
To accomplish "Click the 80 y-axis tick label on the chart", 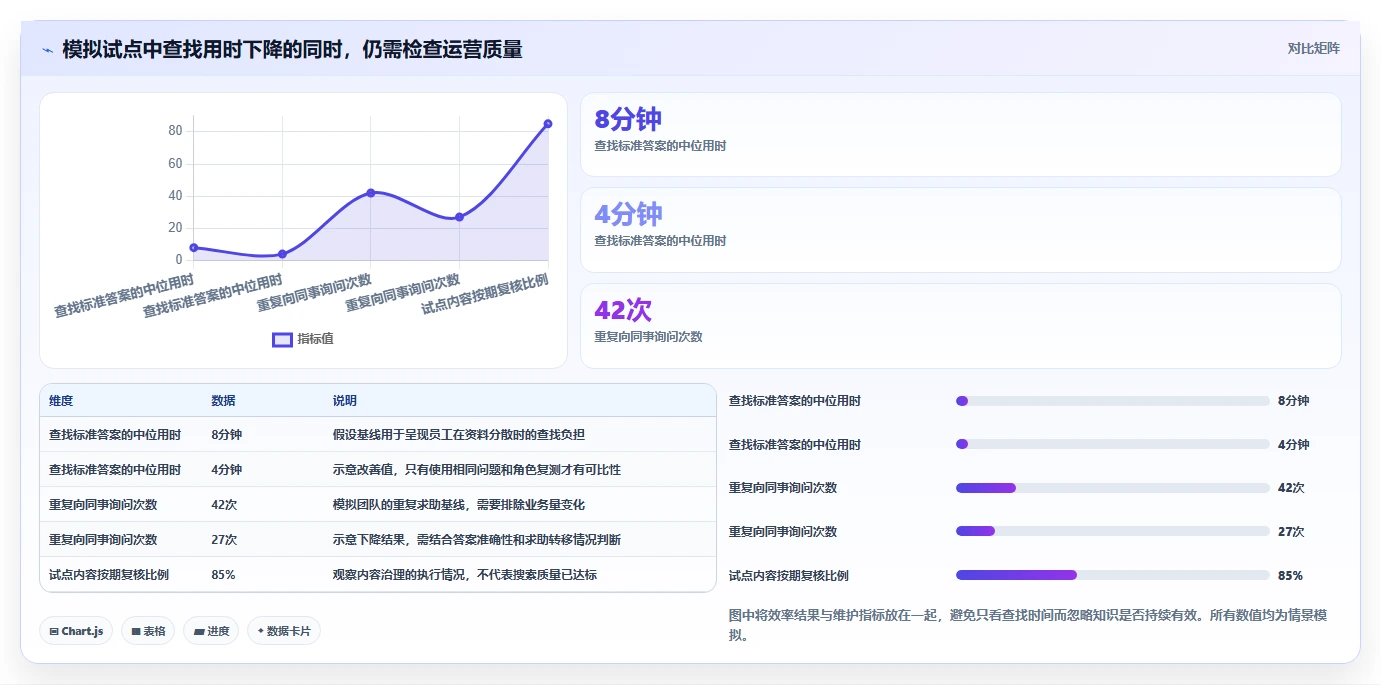I will click(175, 131).
